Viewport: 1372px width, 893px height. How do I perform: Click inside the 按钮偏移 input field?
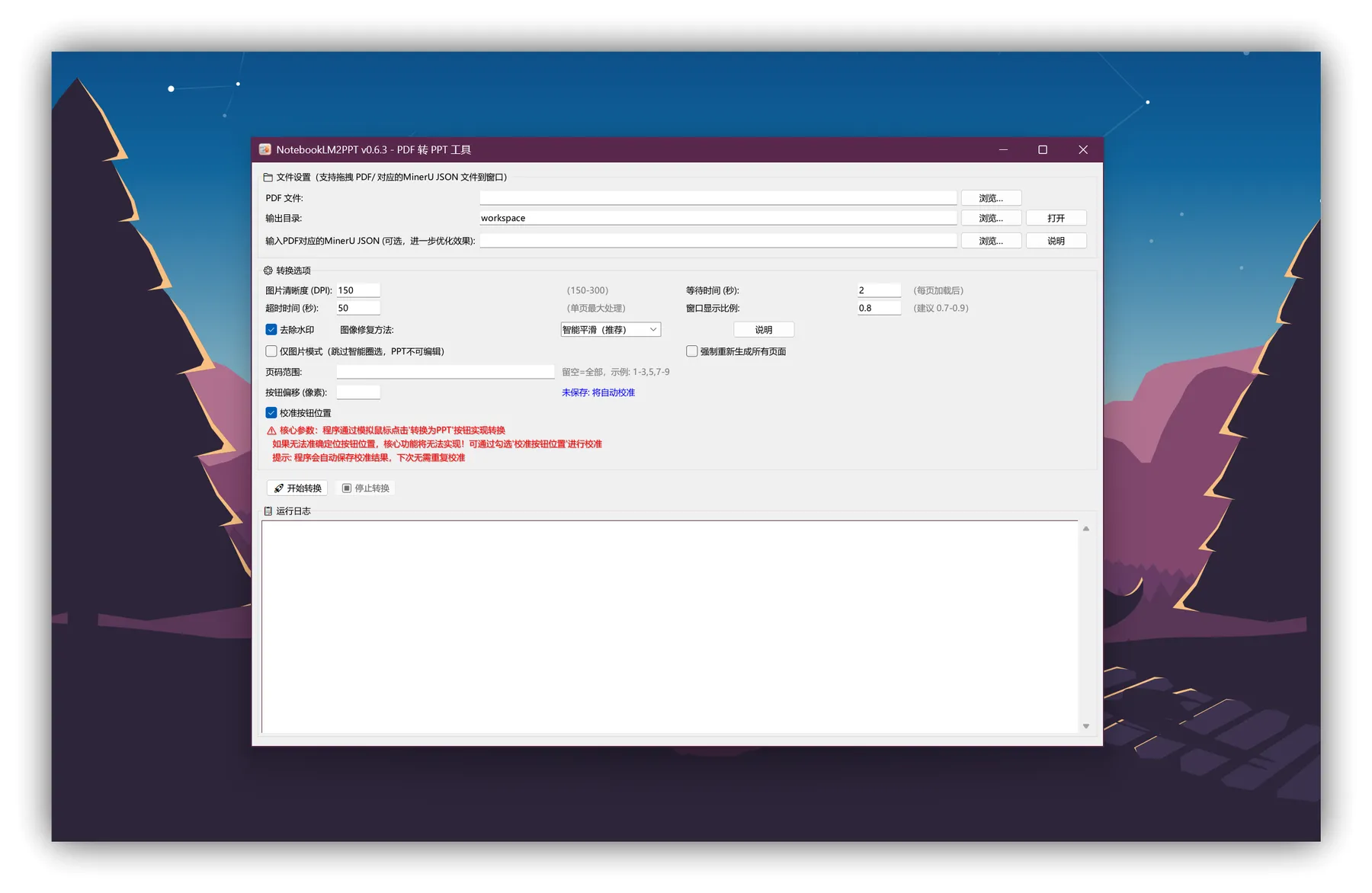(x=357, y=392)
